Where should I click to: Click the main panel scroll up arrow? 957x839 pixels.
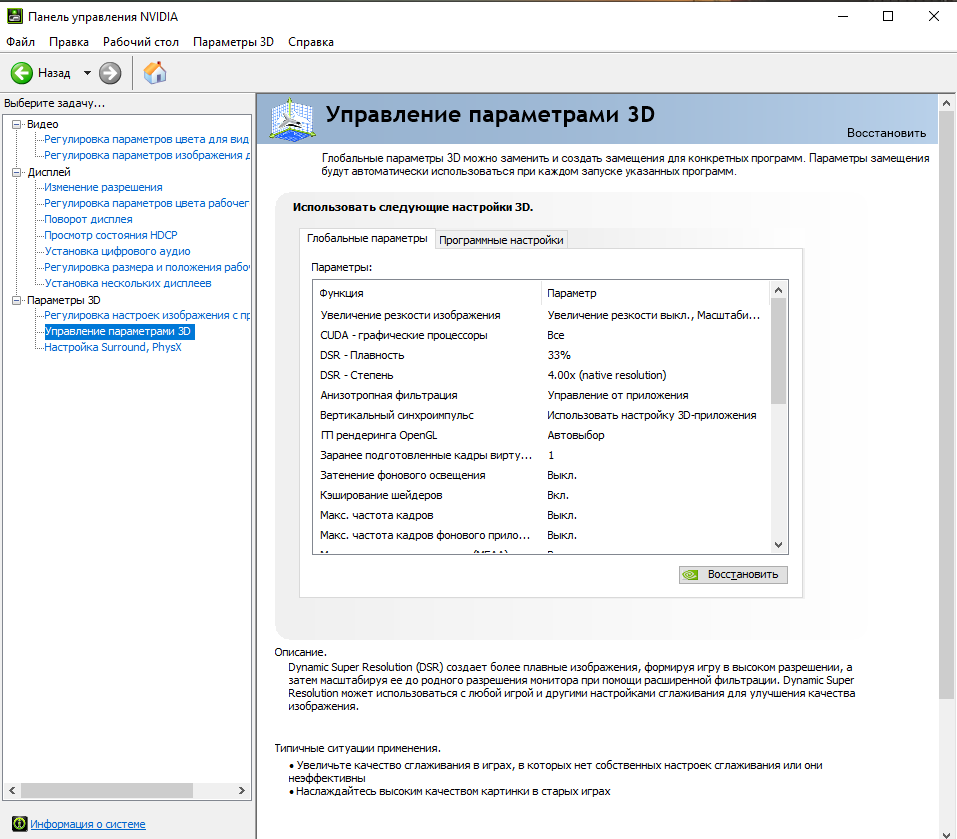point(947,104)
